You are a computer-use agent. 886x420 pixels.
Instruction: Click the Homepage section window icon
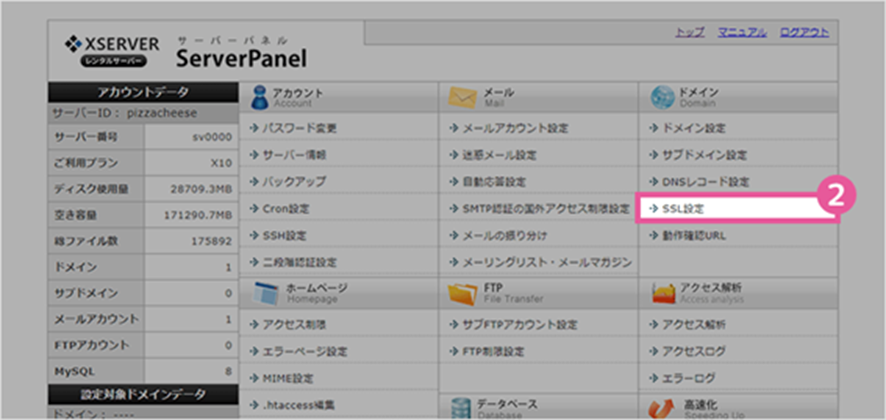click(x=267, y=293)
